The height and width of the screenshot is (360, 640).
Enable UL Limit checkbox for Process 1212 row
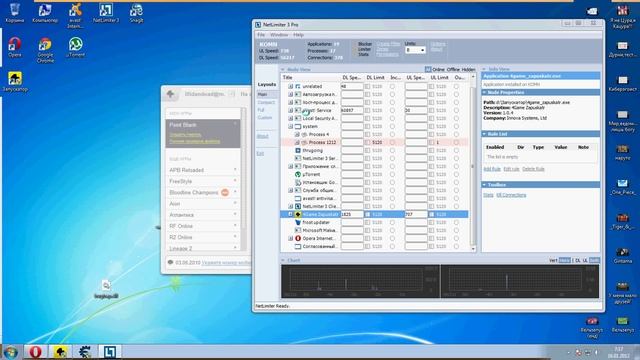431,142
